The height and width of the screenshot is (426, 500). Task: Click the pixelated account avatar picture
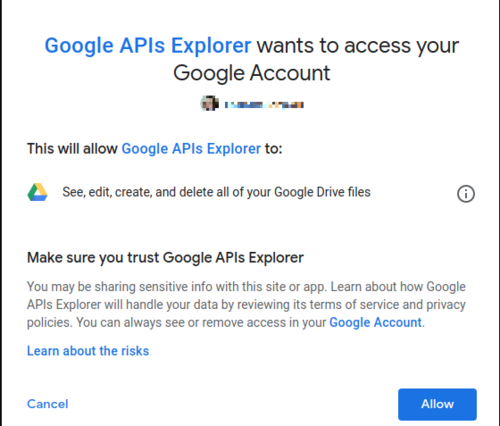point(210,103)
